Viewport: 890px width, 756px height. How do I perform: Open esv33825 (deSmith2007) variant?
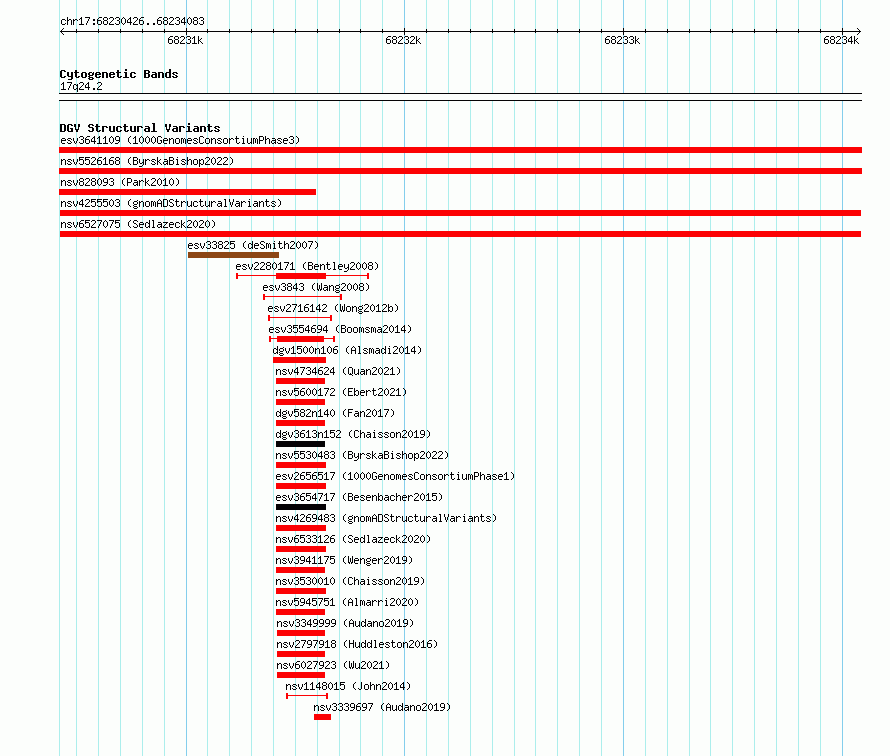253,245
